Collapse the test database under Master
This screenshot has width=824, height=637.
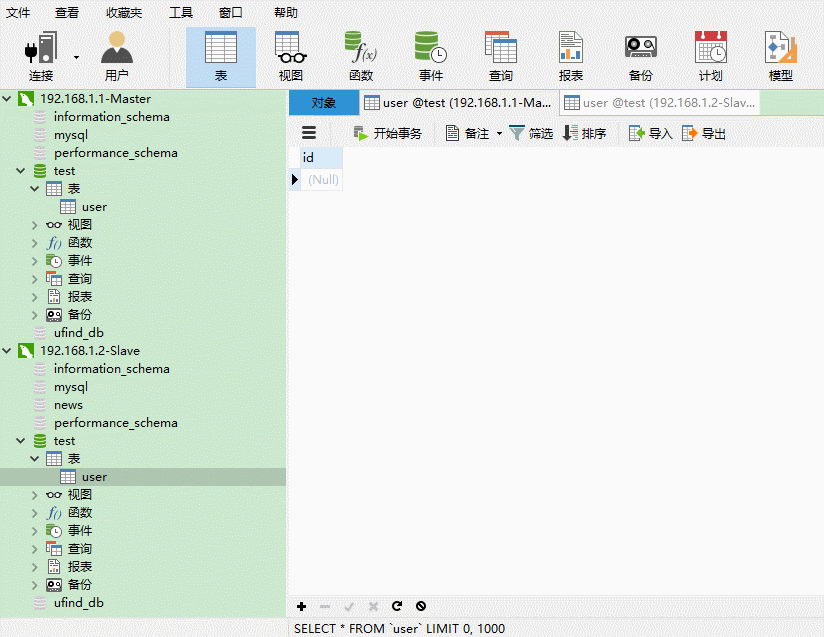pos(20,170)
